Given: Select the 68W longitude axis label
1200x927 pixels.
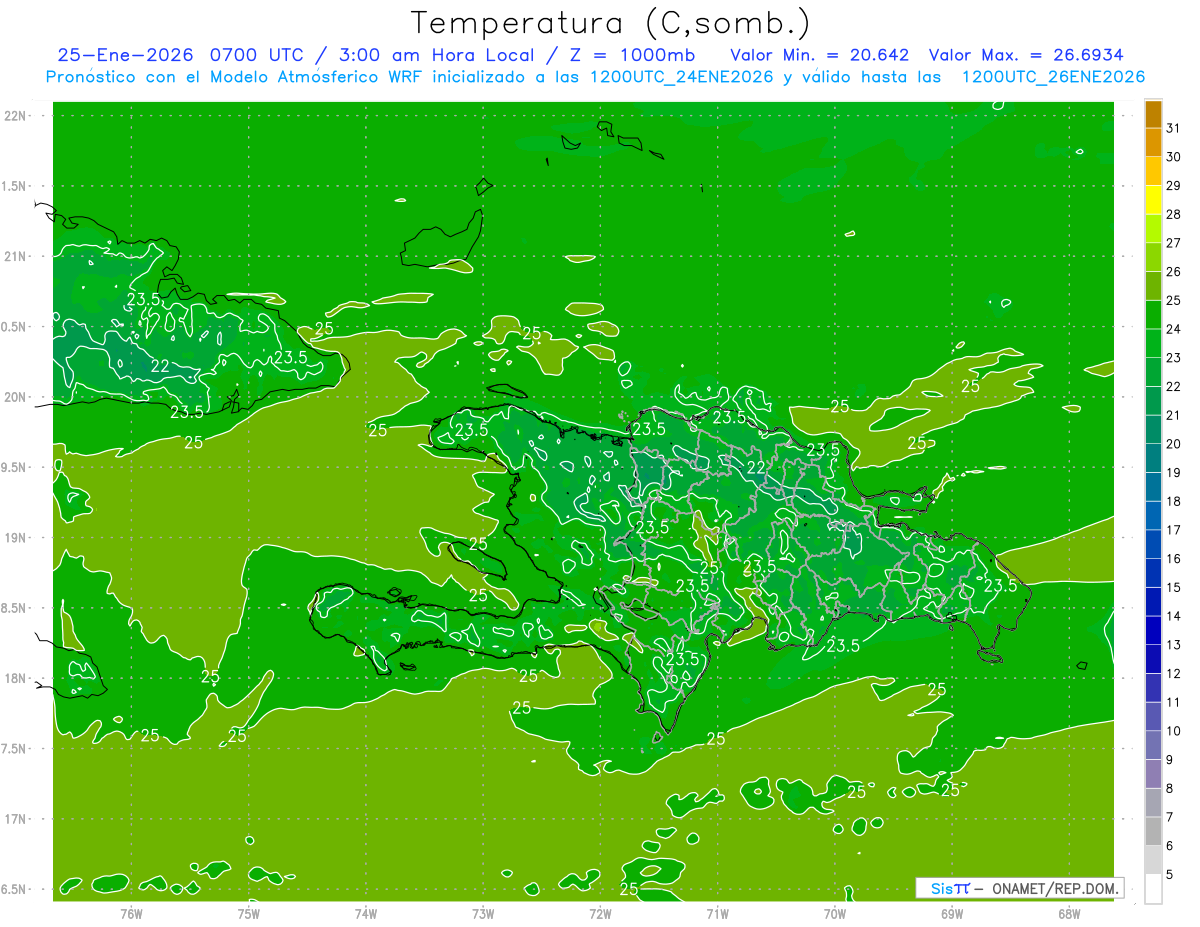Looking at the screenshot, I should pyautogui.click(x=1068, y=913).
